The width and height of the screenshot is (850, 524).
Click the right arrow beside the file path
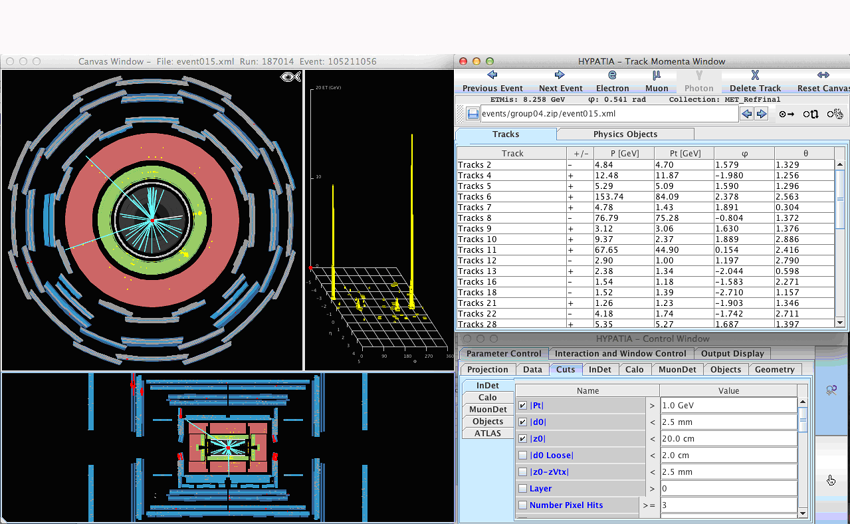pyautogui.click(x=762, y=114)
